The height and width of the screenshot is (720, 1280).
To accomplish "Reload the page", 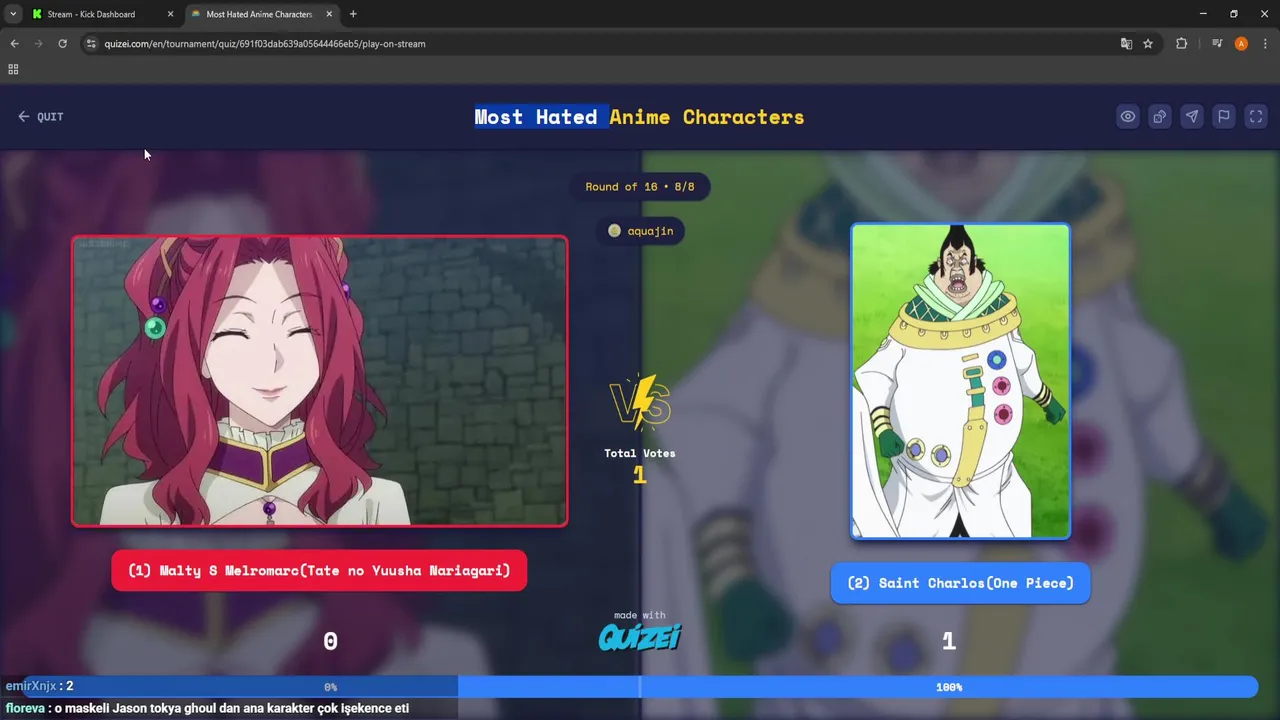I will pyautogui.click(x=62, y=44).
